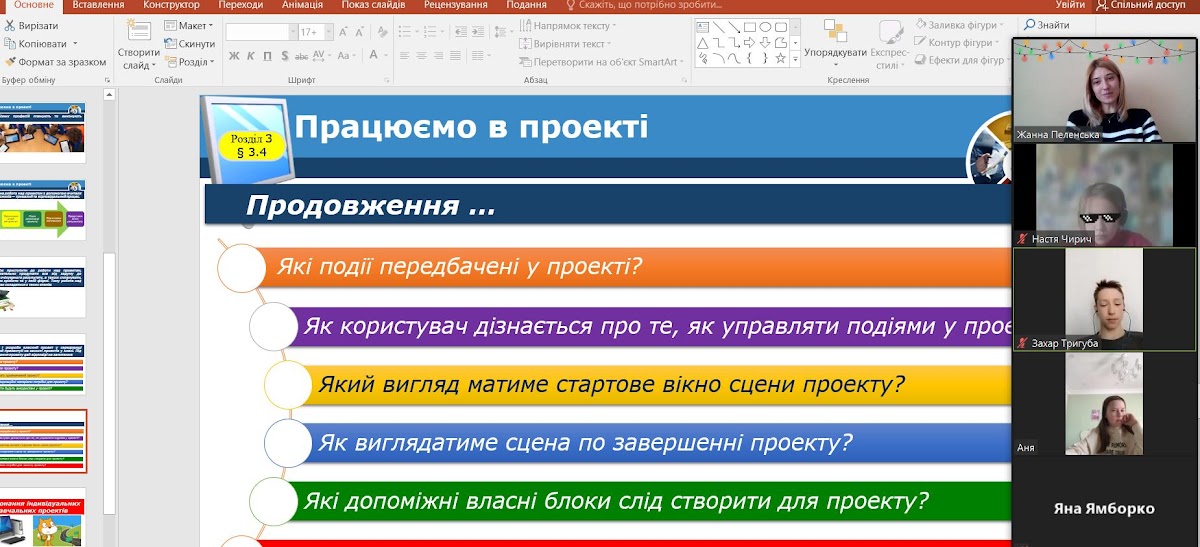The image size is (1200, 547).
Task: Open the Layout (Макет) dropdown
Action: (x=188, y=26)
